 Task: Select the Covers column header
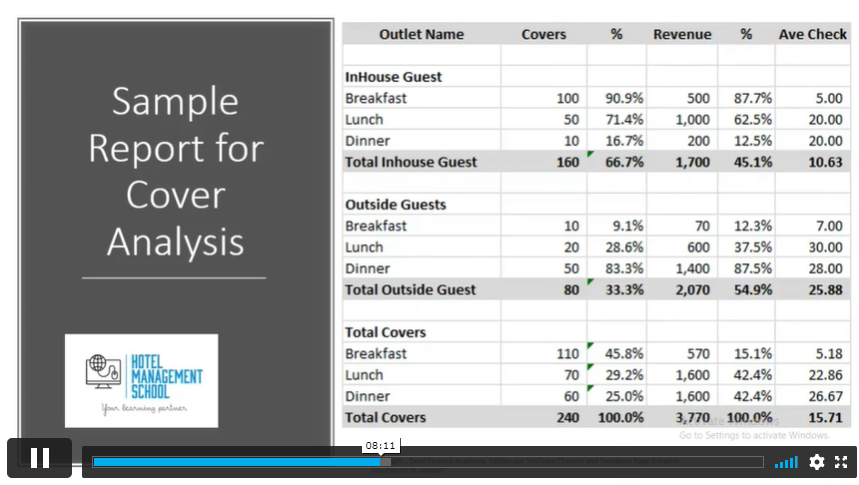coord(543,34)
